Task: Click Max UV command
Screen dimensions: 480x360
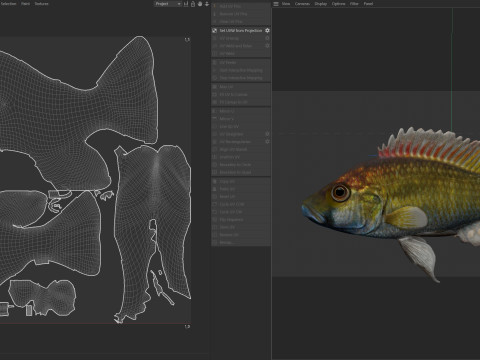Action: (241, 87)
